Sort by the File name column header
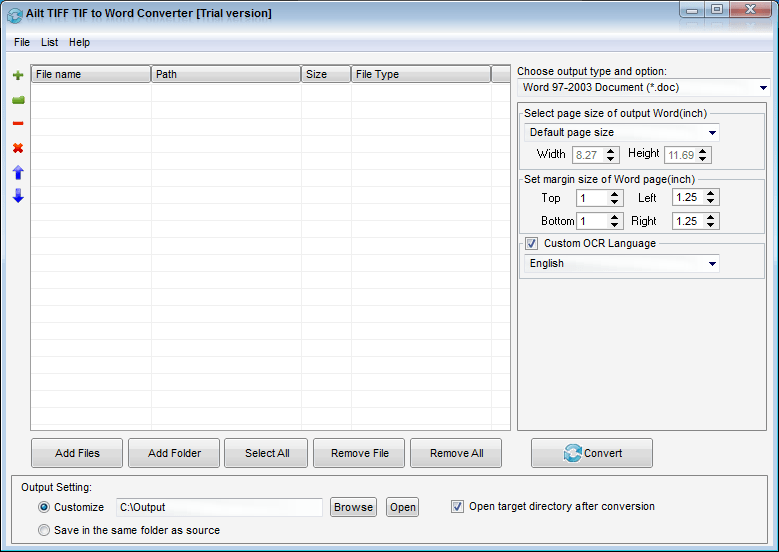This screenshot has height=552, width=779. pyautogui.click(x=91, y=74)
